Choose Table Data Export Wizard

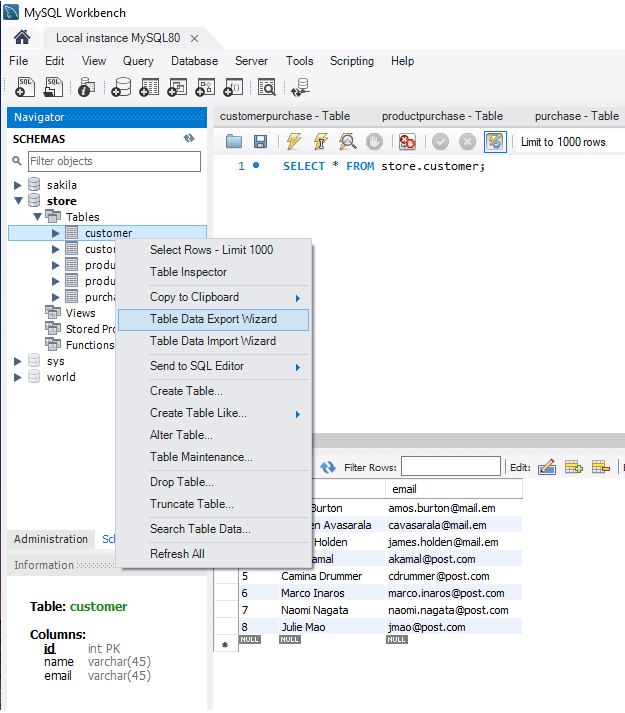[x=213, y=319]
